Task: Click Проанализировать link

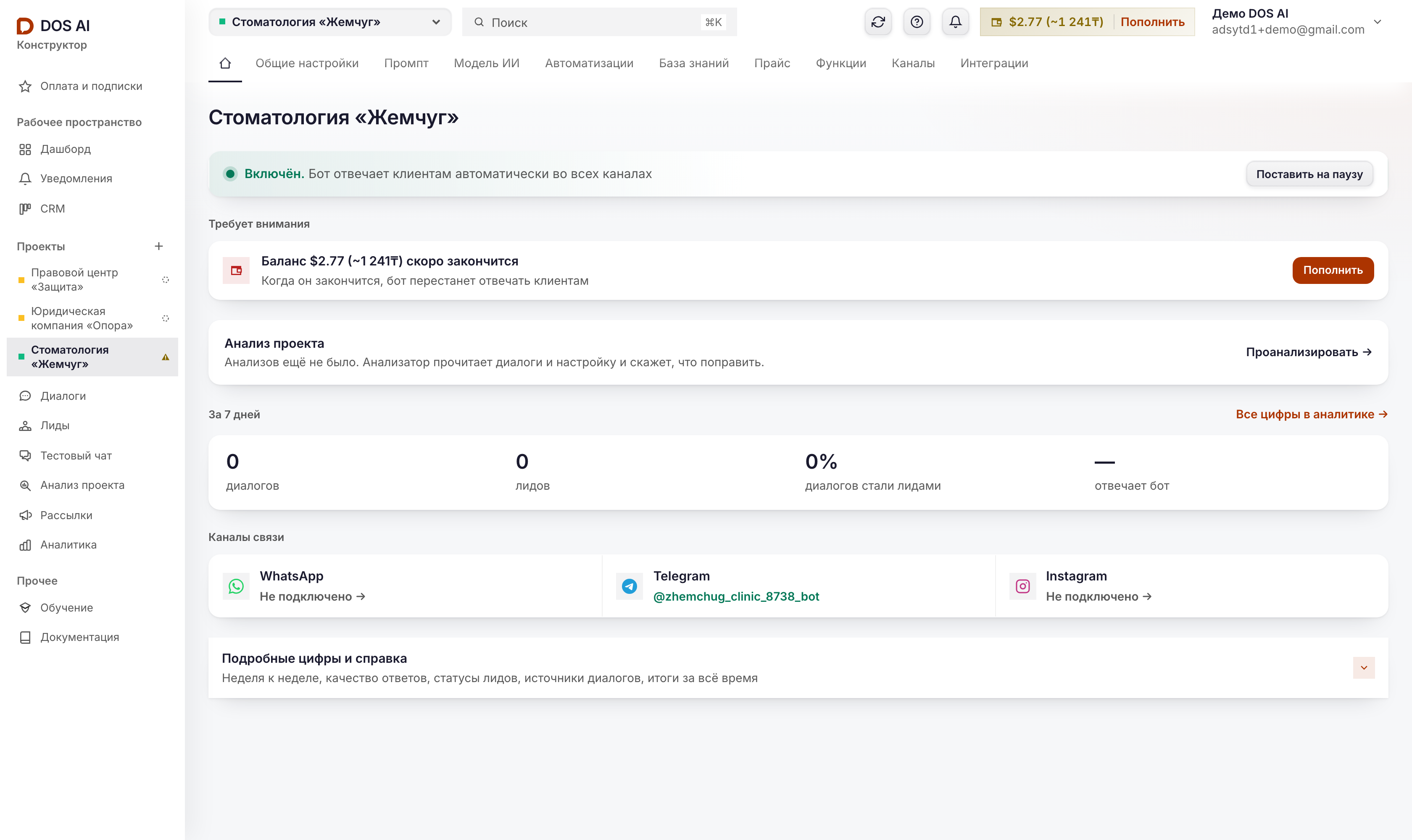Action: (x=1308, y=352)
